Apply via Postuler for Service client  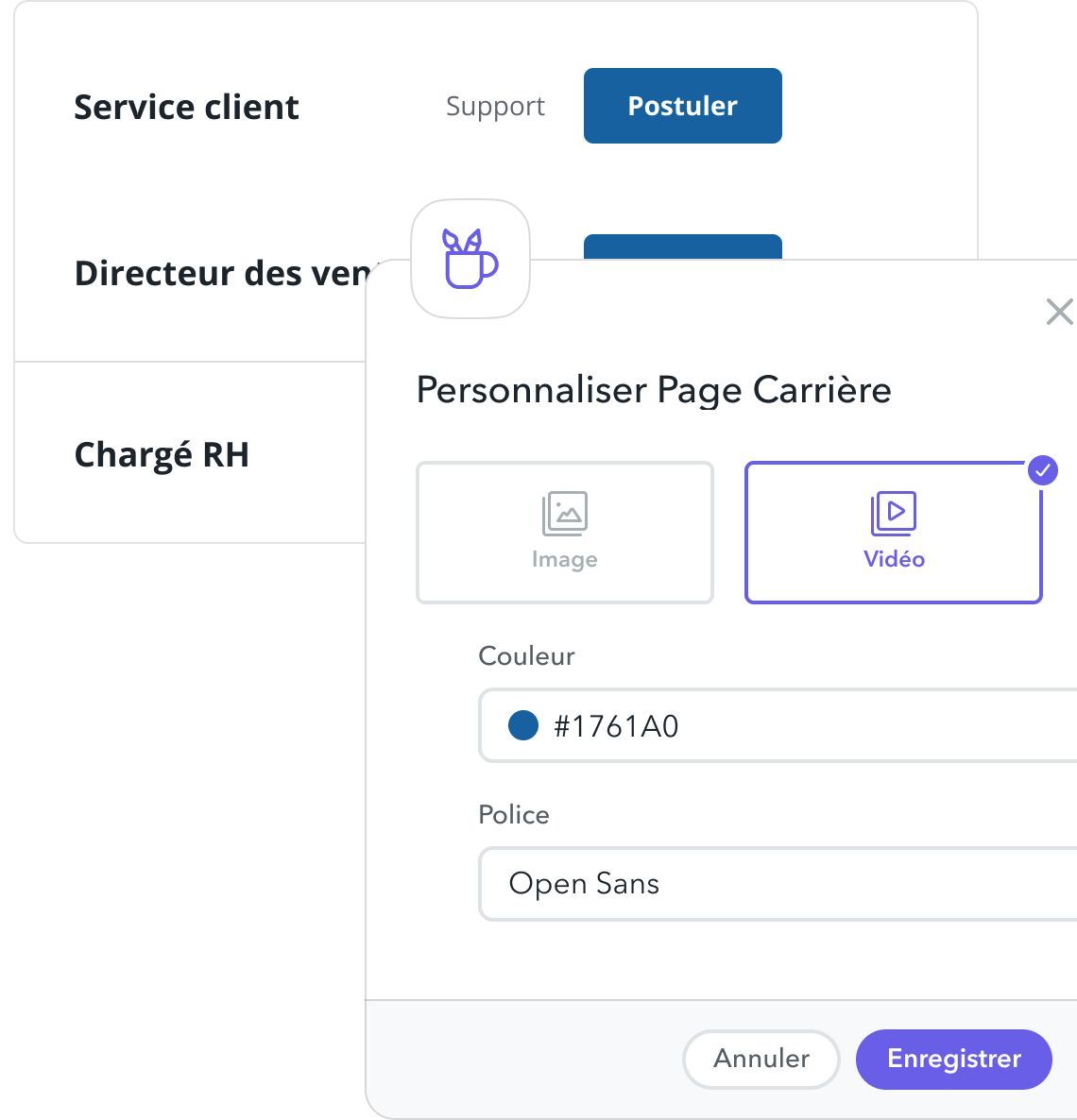pyautogui.click(x=682, y=106)
